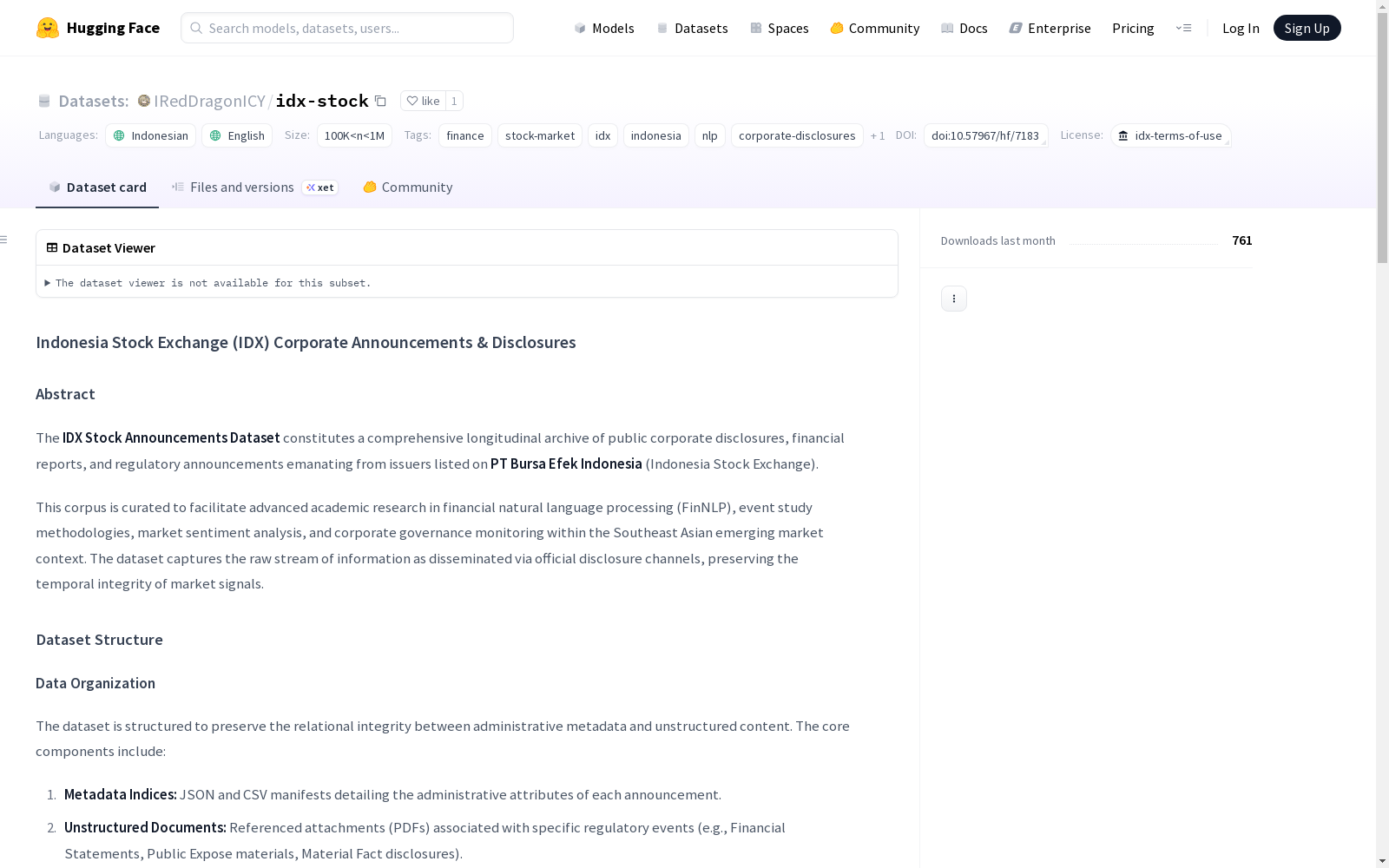Image resolution: width=1389 pixels, height=868 pixels.
Task: Click the Log In link
Action: (x=1241, y=28)
